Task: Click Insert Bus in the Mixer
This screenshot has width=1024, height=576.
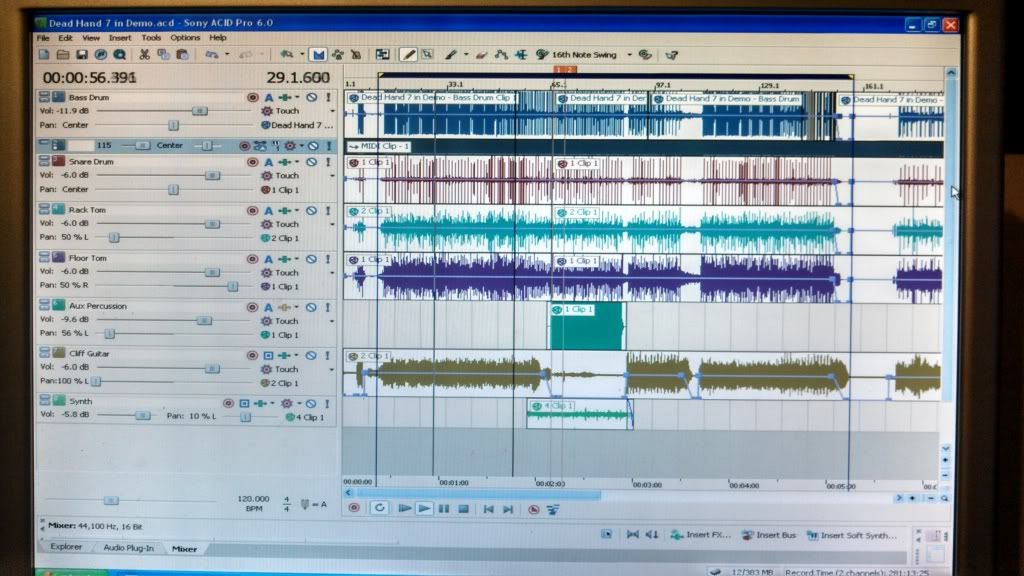Action: (769, 535)
